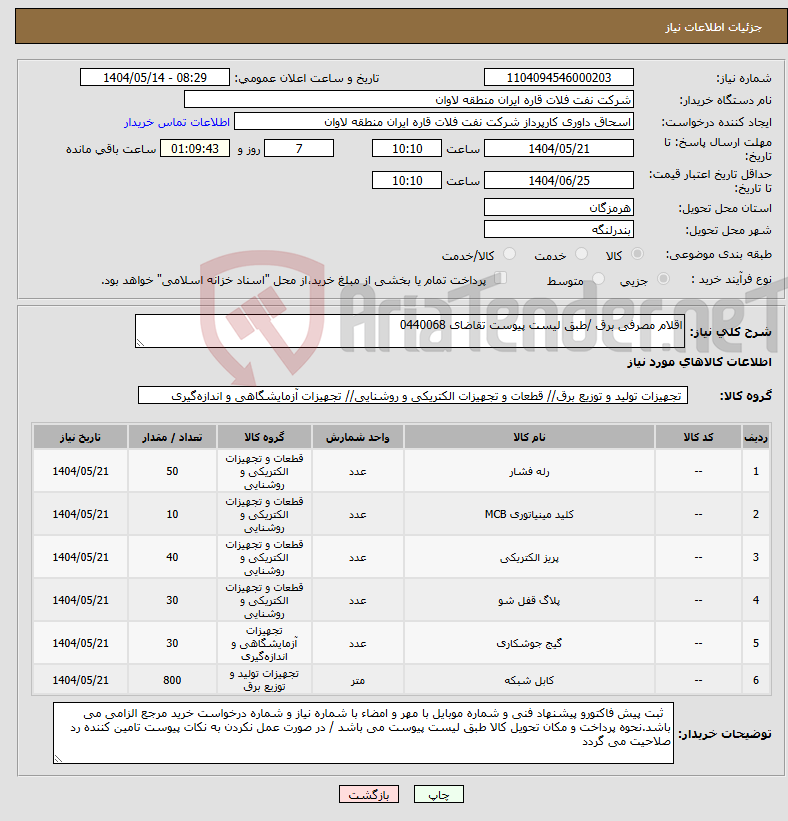Click the شرح کلی نیاز text area
788x821 pixels.
[409, 331]
